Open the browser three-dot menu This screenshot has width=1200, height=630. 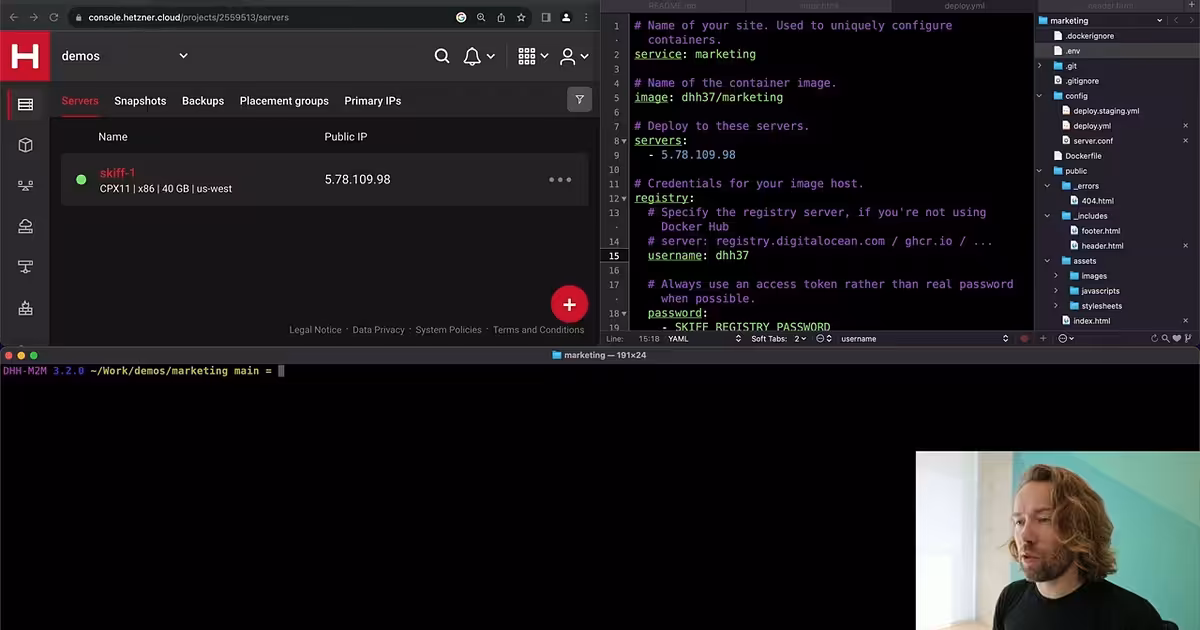586,17
